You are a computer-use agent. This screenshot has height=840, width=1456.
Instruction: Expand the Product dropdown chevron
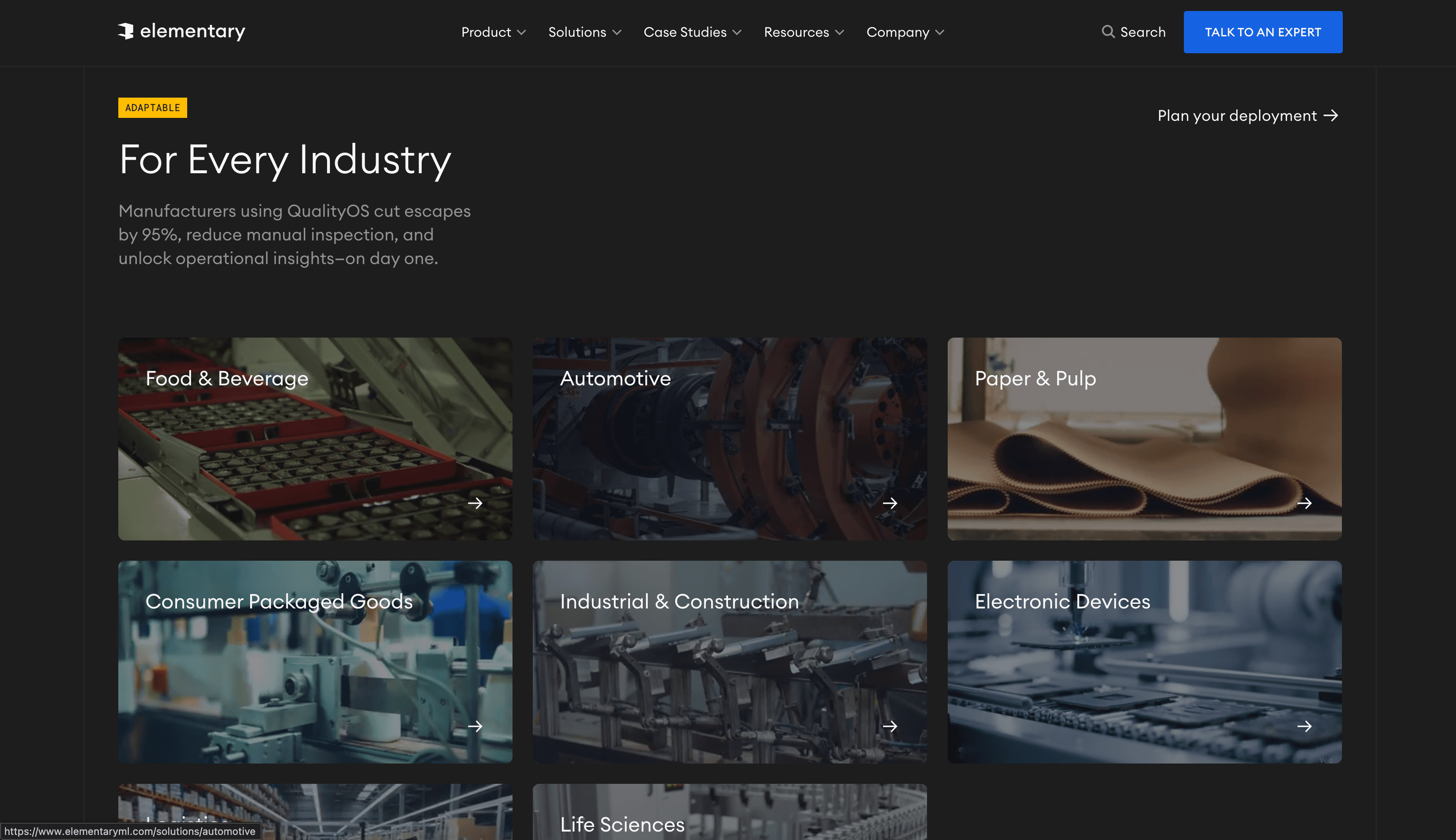[x=521, y=33]
